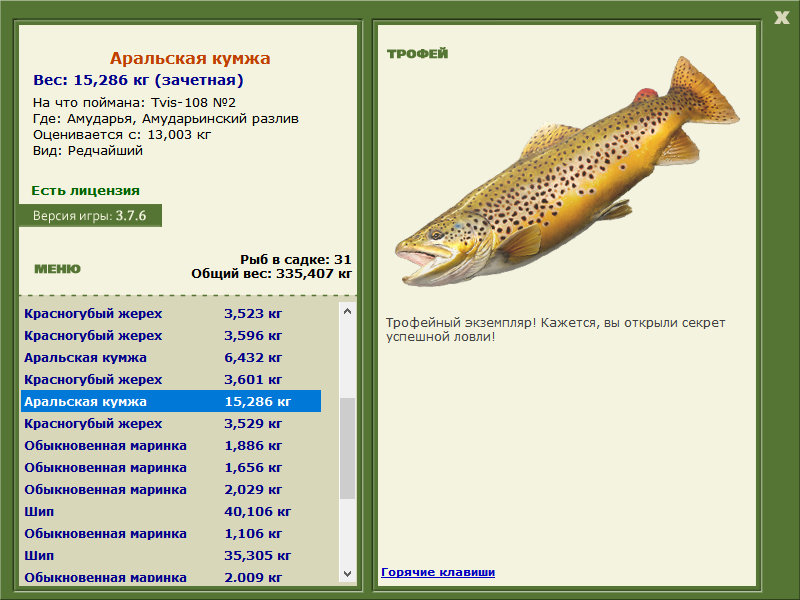
Task: Click the scrollbar up arrow
Action: point(347,311)
